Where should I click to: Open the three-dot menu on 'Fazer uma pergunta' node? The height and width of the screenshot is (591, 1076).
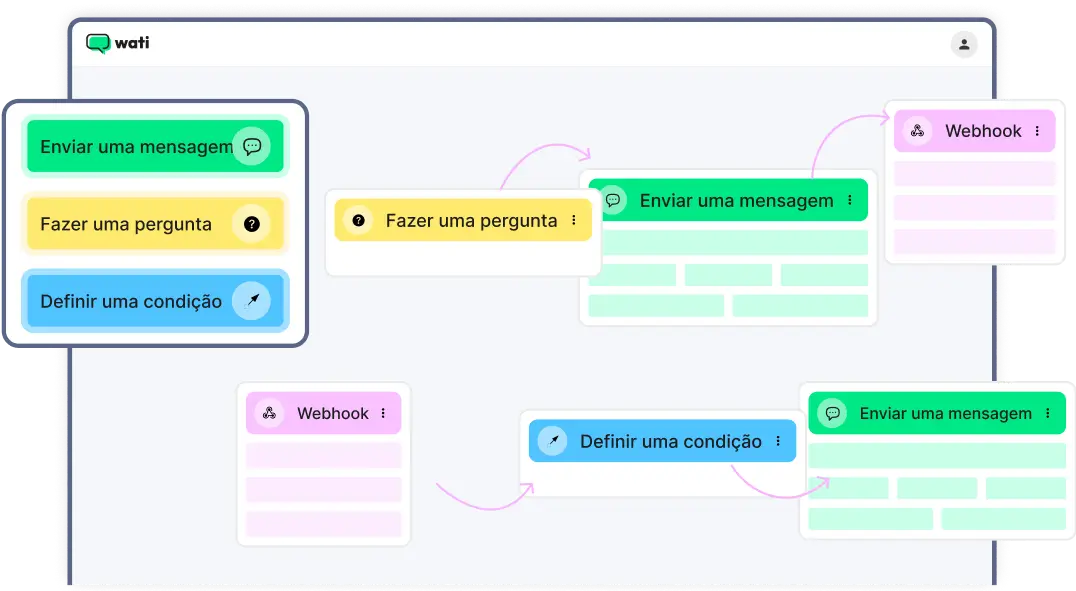573,220
